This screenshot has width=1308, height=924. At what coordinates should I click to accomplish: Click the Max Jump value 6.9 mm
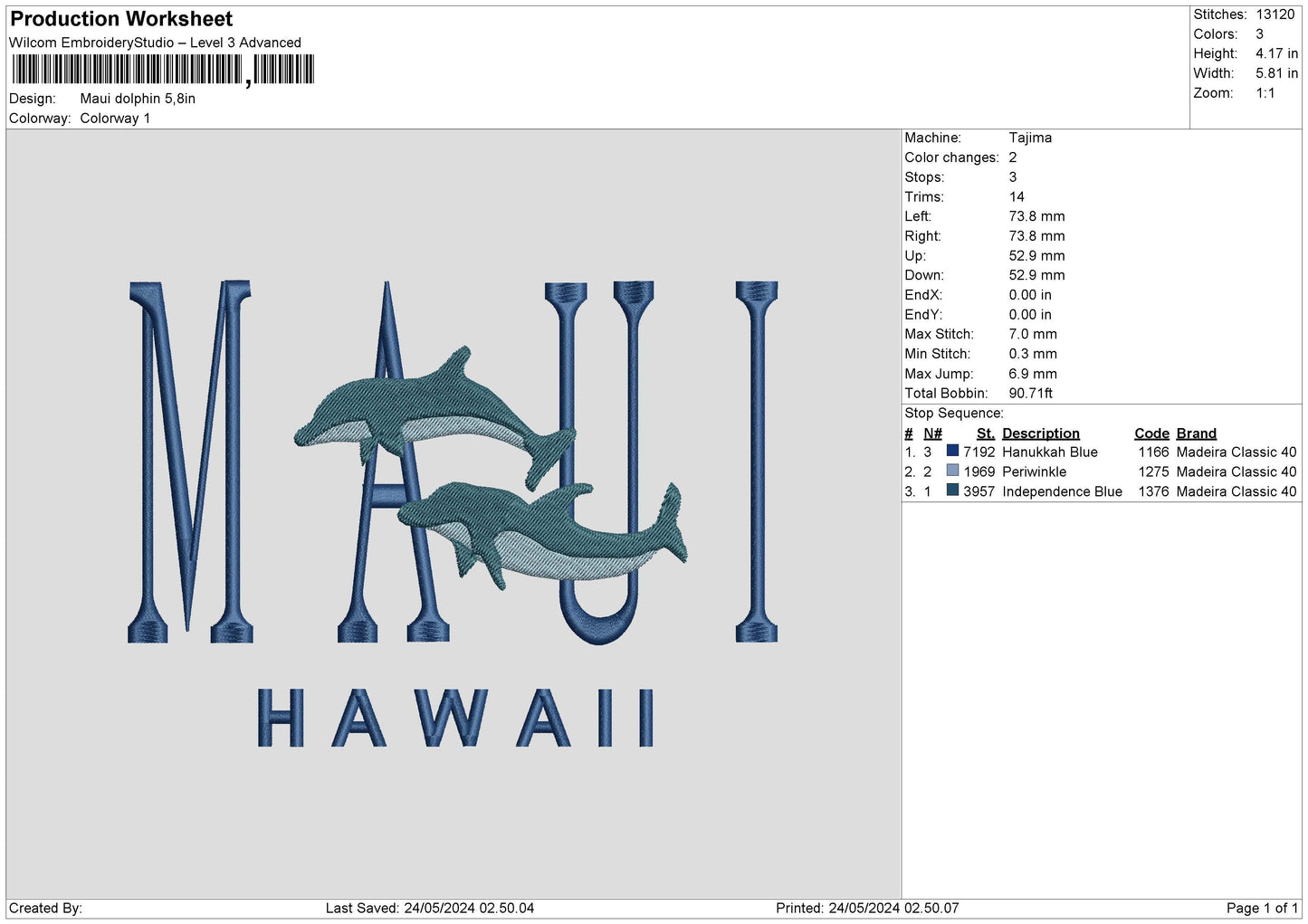pyautogui.click(x=1033, y=374)
